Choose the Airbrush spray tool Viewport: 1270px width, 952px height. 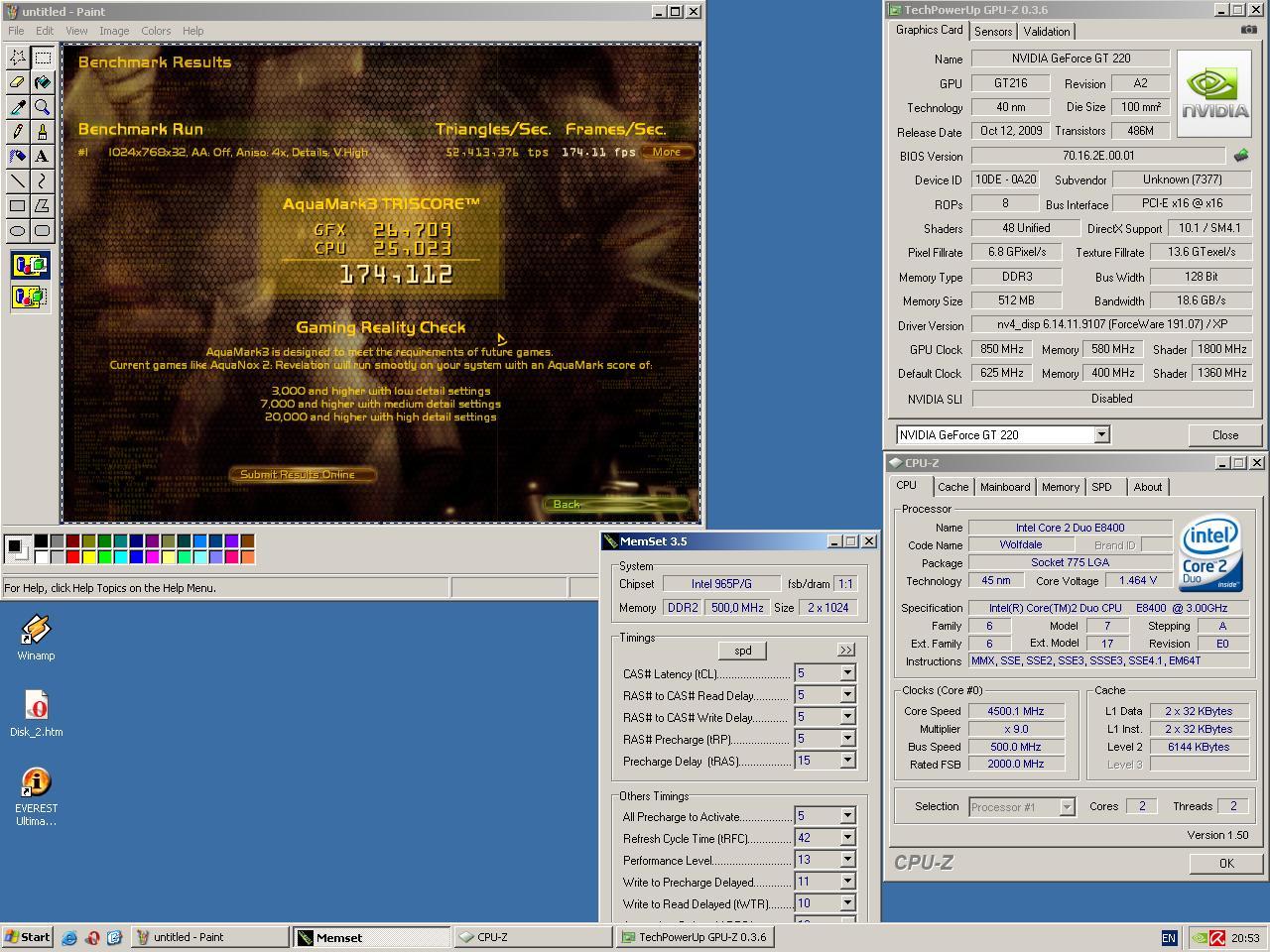pyautogui.click(x=18, y=157)
